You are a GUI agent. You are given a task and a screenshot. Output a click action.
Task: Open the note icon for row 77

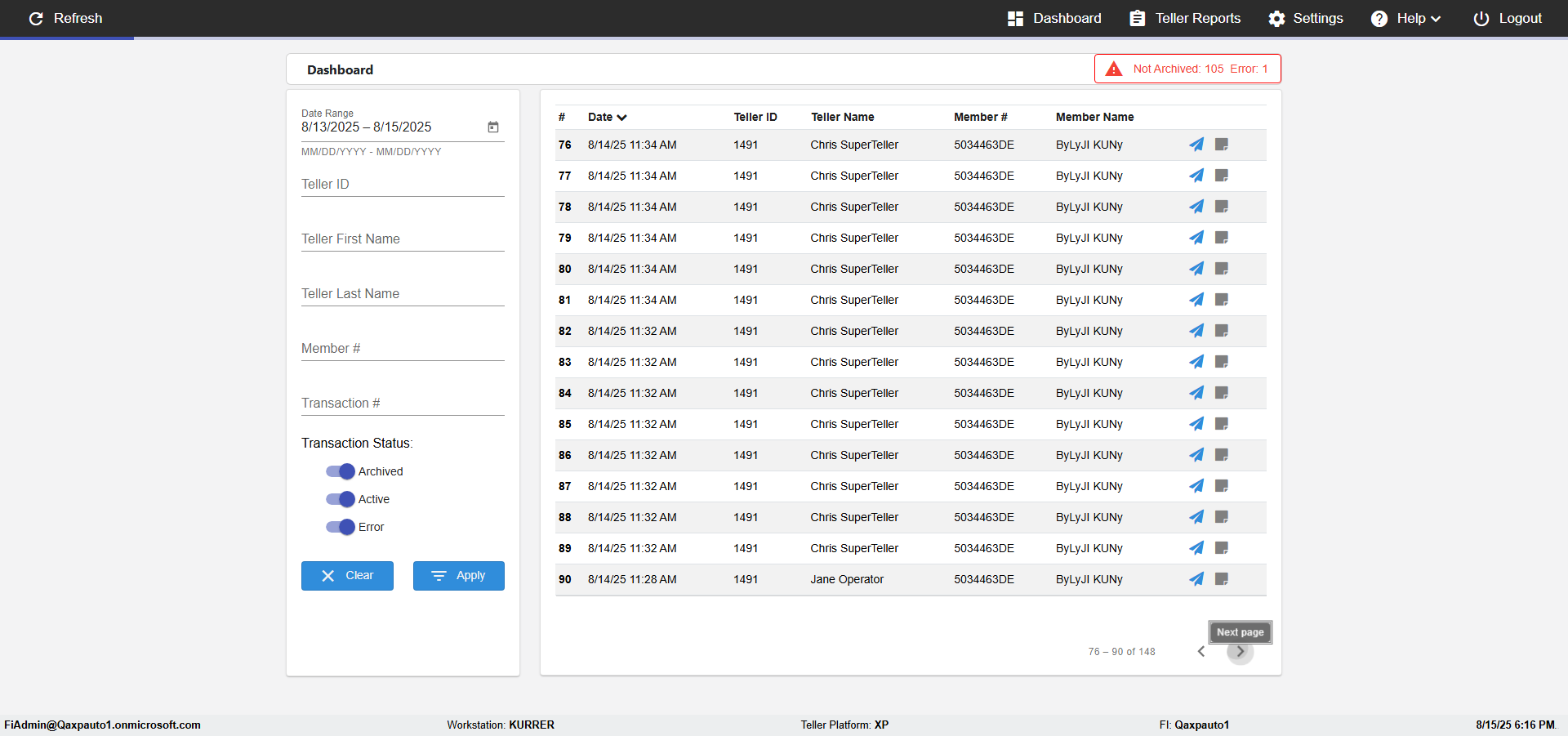[1222, 176]
